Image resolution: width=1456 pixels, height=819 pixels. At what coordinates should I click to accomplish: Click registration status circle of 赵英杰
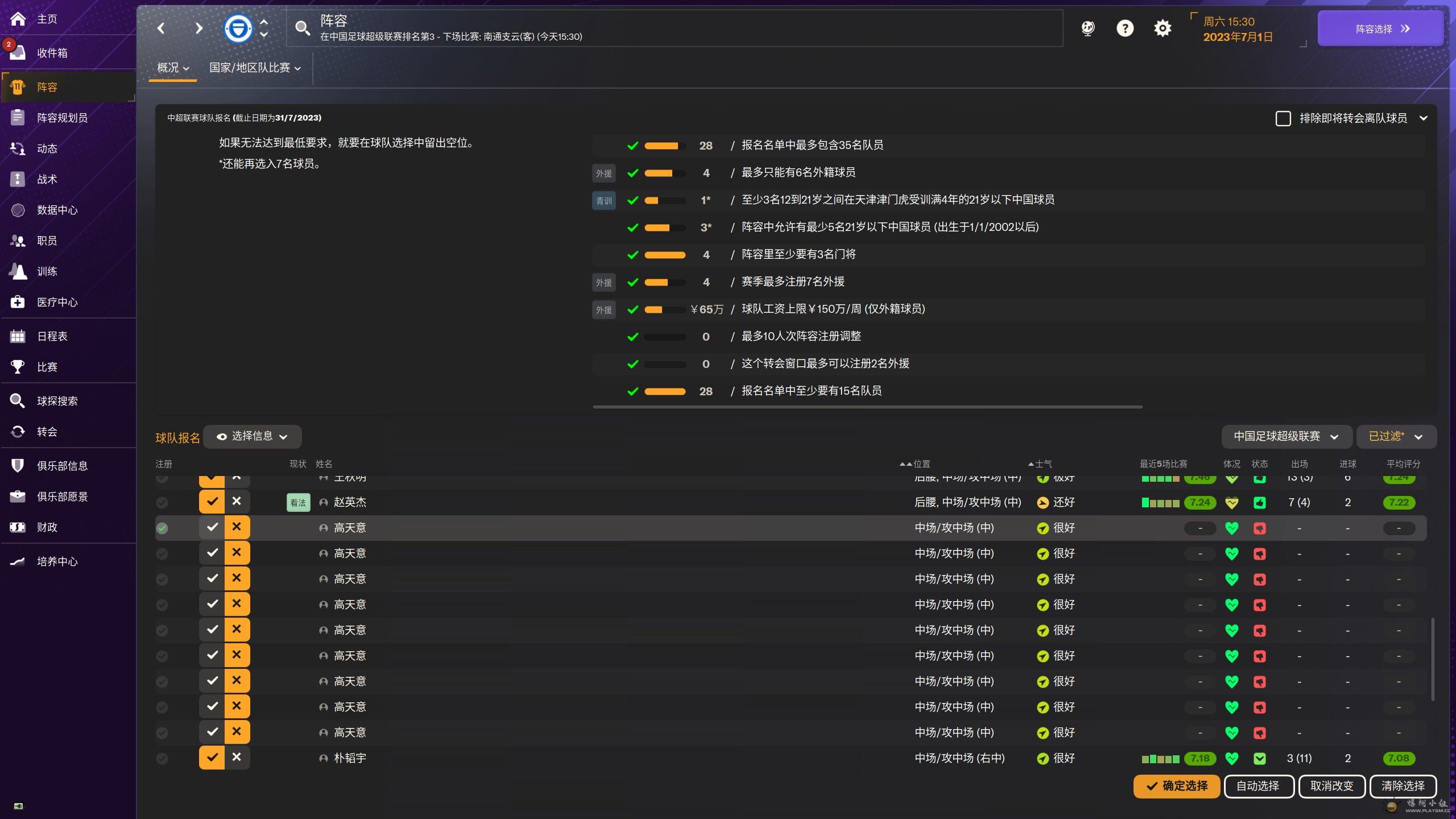[x=162, y=502]
